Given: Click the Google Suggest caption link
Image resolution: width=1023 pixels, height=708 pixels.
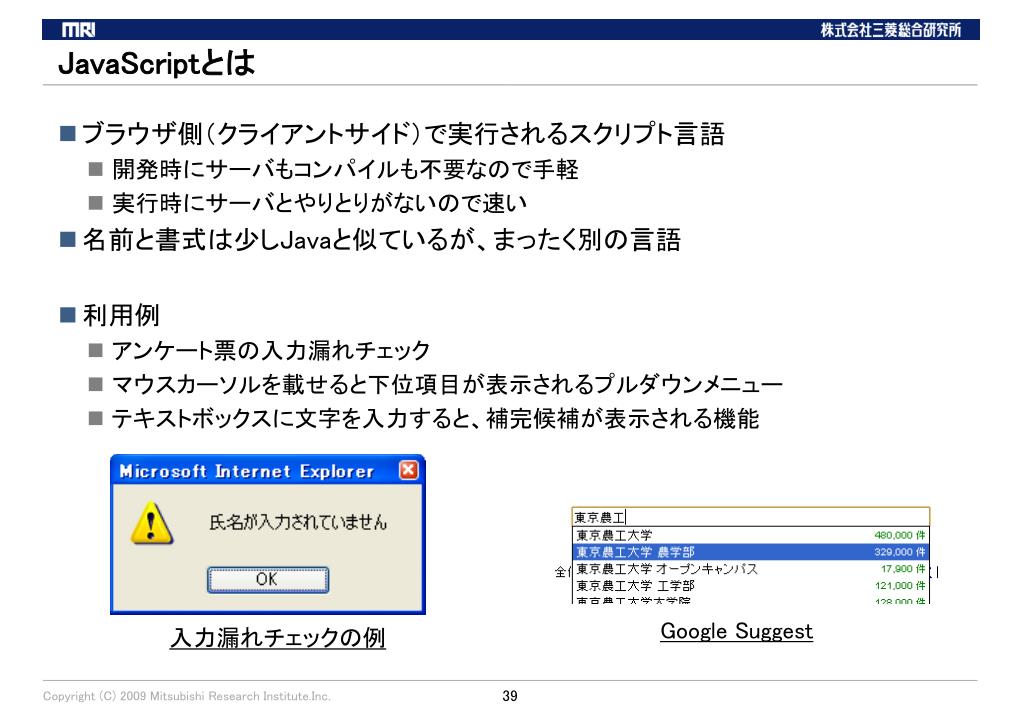Looking at the screenshot, I should [736, 632].
